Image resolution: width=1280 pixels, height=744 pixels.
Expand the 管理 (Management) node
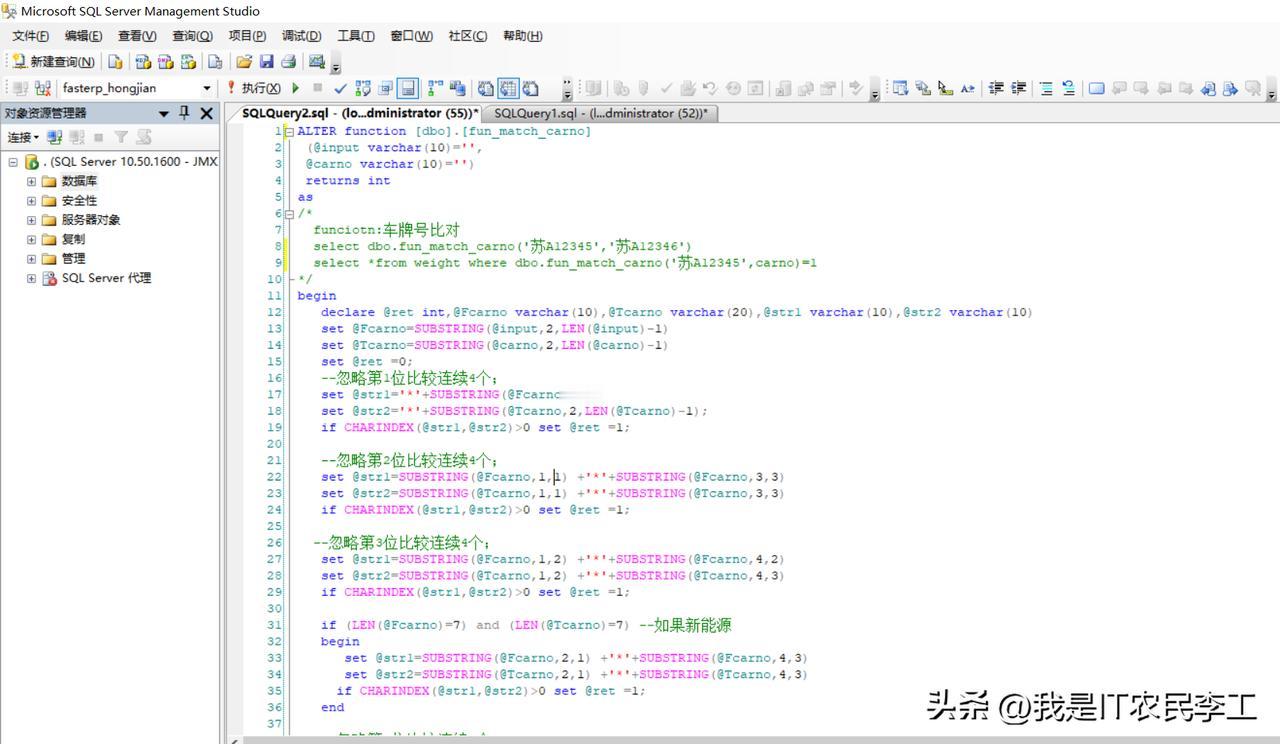[x=31, y=259]
